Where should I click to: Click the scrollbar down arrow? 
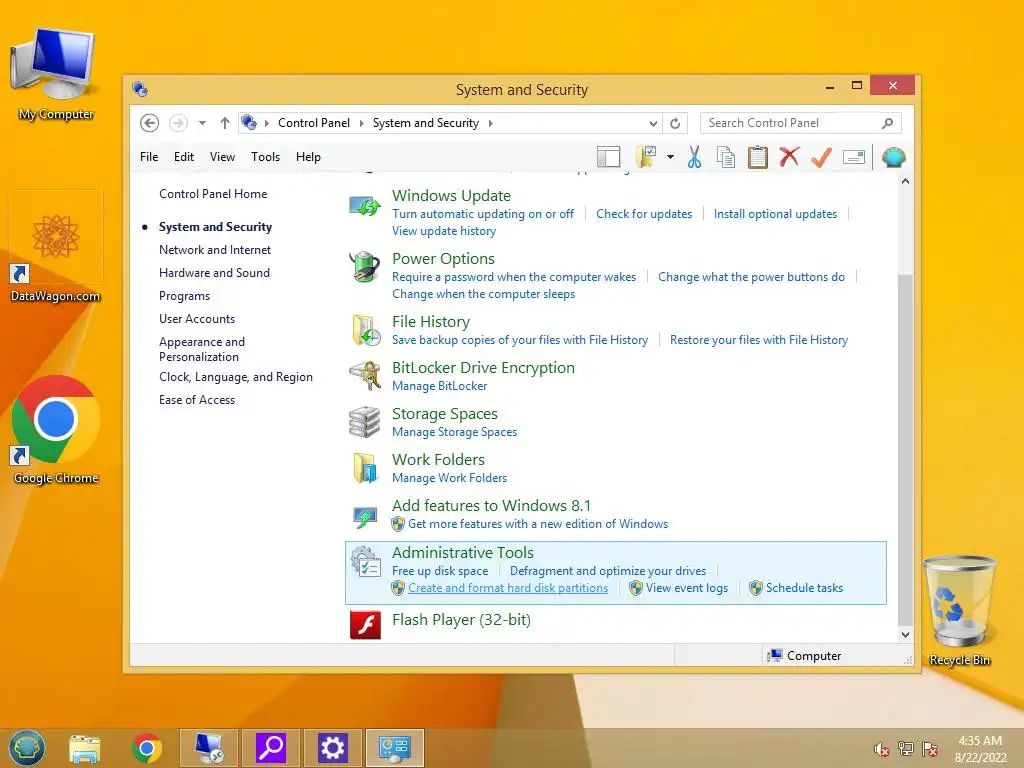tap(905, 634)
